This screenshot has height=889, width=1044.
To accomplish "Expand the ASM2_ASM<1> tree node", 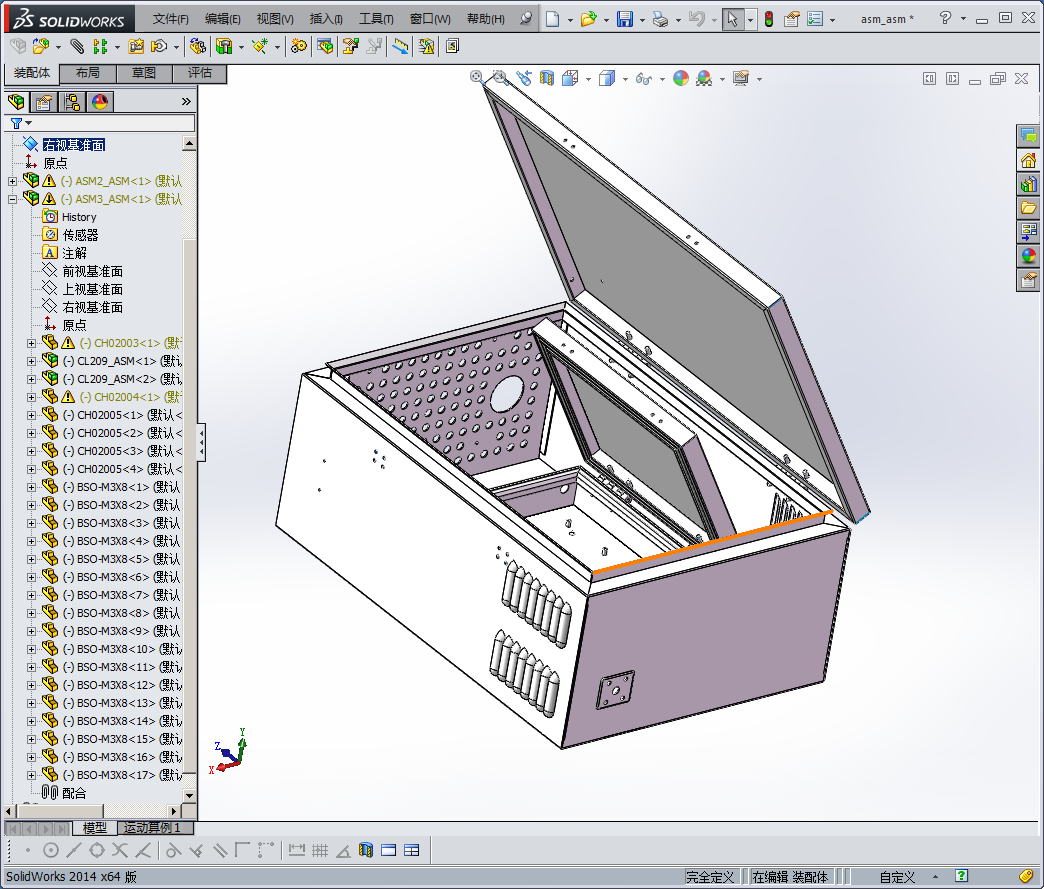I will pyautogui.click(x=12, y=181).
